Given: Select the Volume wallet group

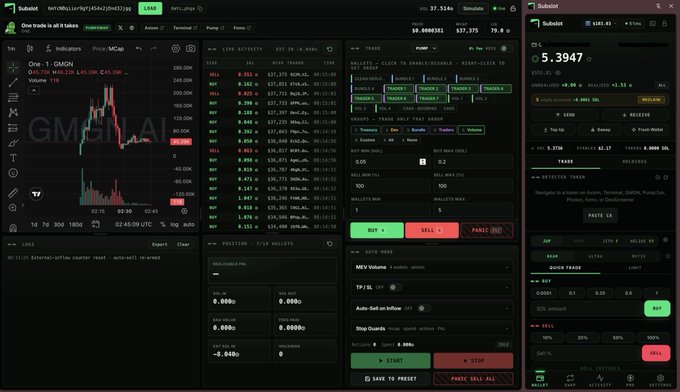Looking at the screenshot, I should [x=471, y=130].
